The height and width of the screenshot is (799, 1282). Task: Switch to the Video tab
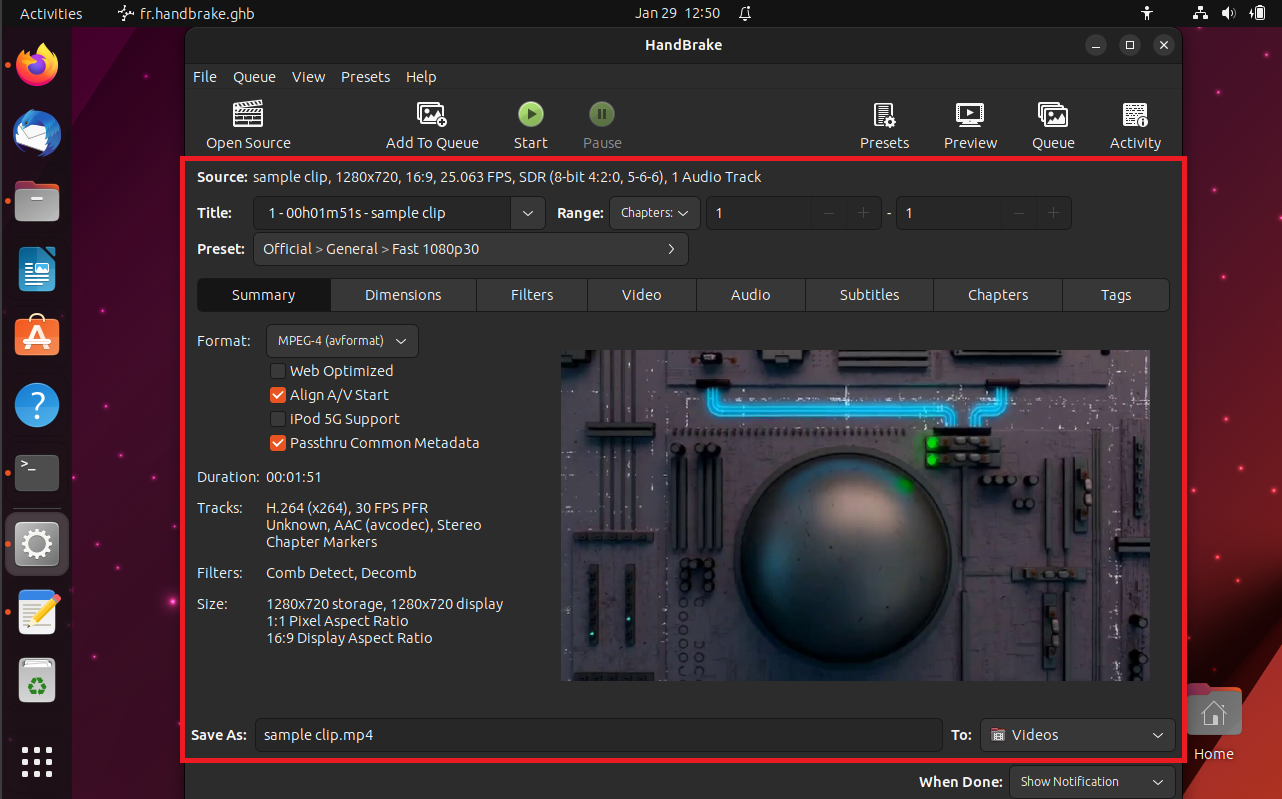pos(641,295)
